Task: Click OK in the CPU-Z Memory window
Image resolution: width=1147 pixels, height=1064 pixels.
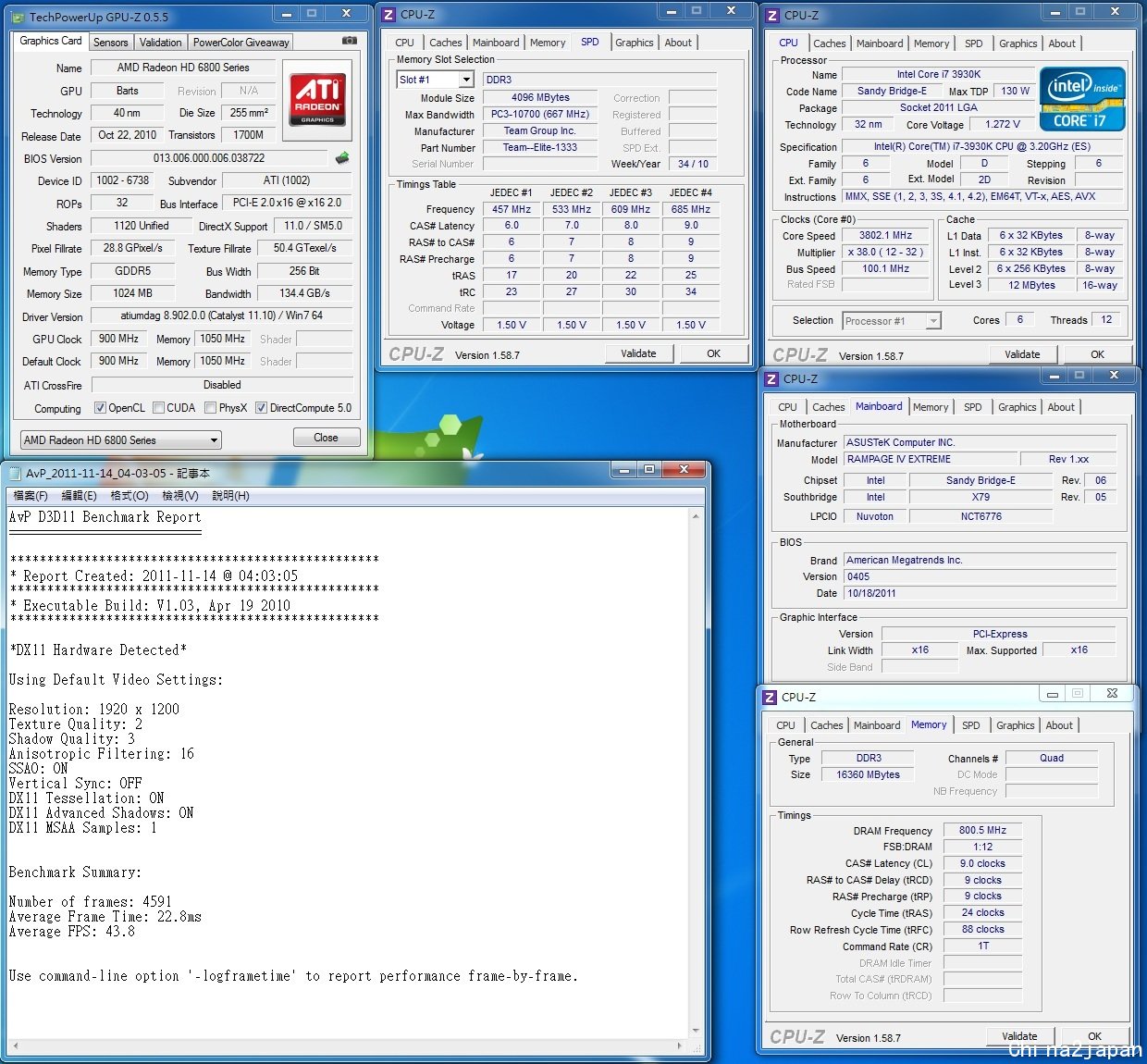Action: pos(1094,1036)
